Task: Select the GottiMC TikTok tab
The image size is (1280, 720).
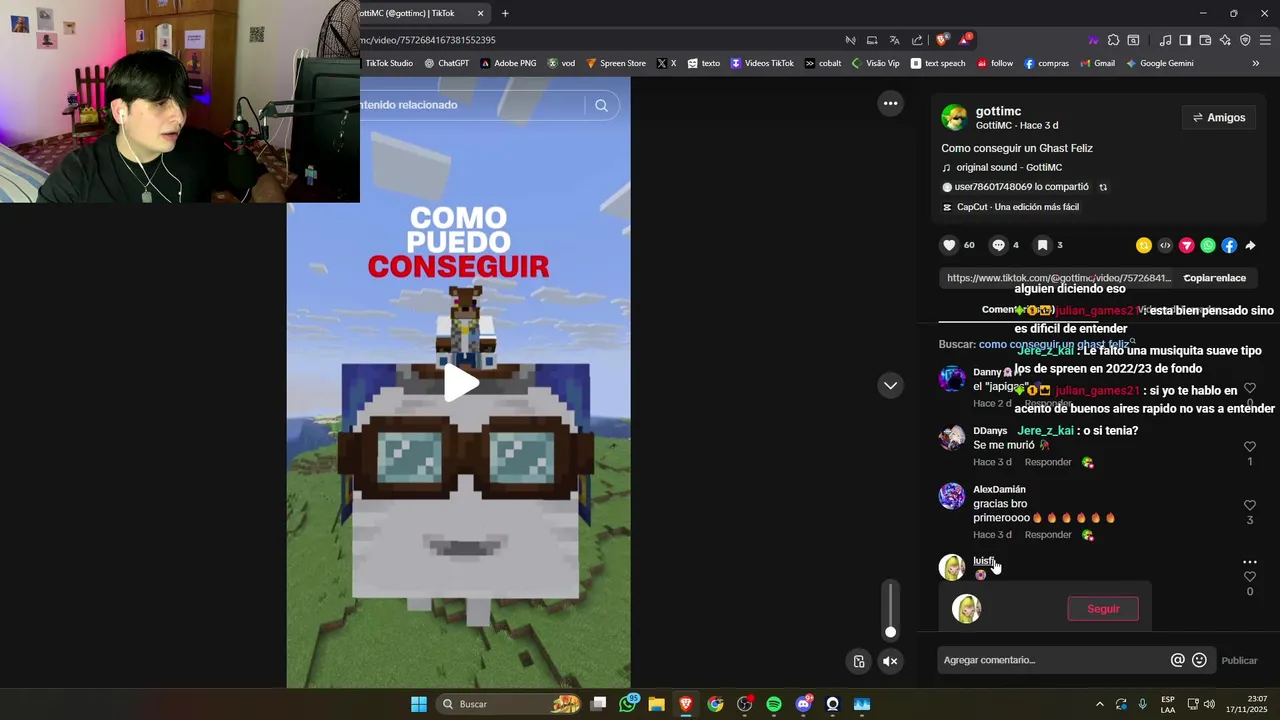Action: 415,13
